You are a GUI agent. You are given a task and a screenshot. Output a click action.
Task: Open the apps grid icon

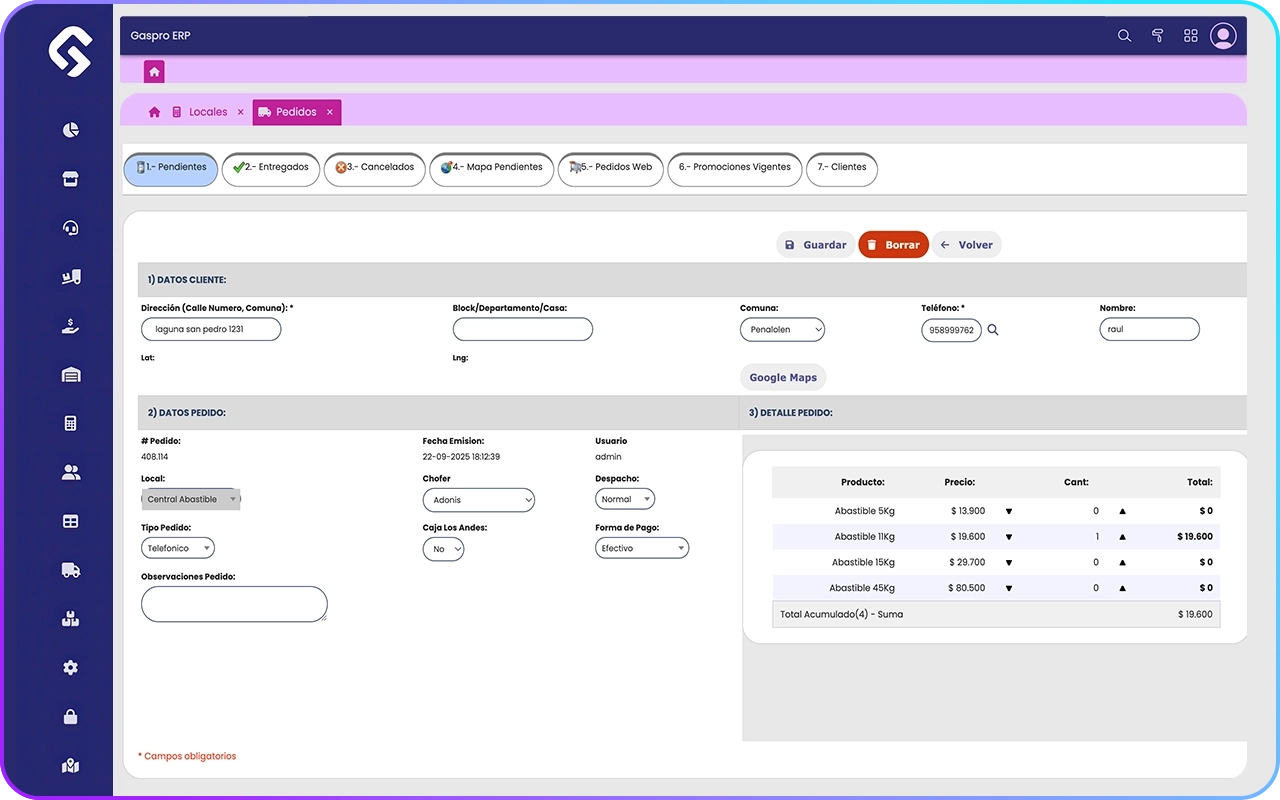tap(1190, 36)
